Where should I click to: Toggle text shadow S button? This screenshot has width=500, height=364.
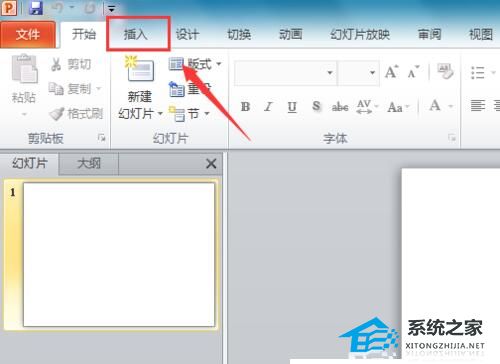(x=316, y=107)
